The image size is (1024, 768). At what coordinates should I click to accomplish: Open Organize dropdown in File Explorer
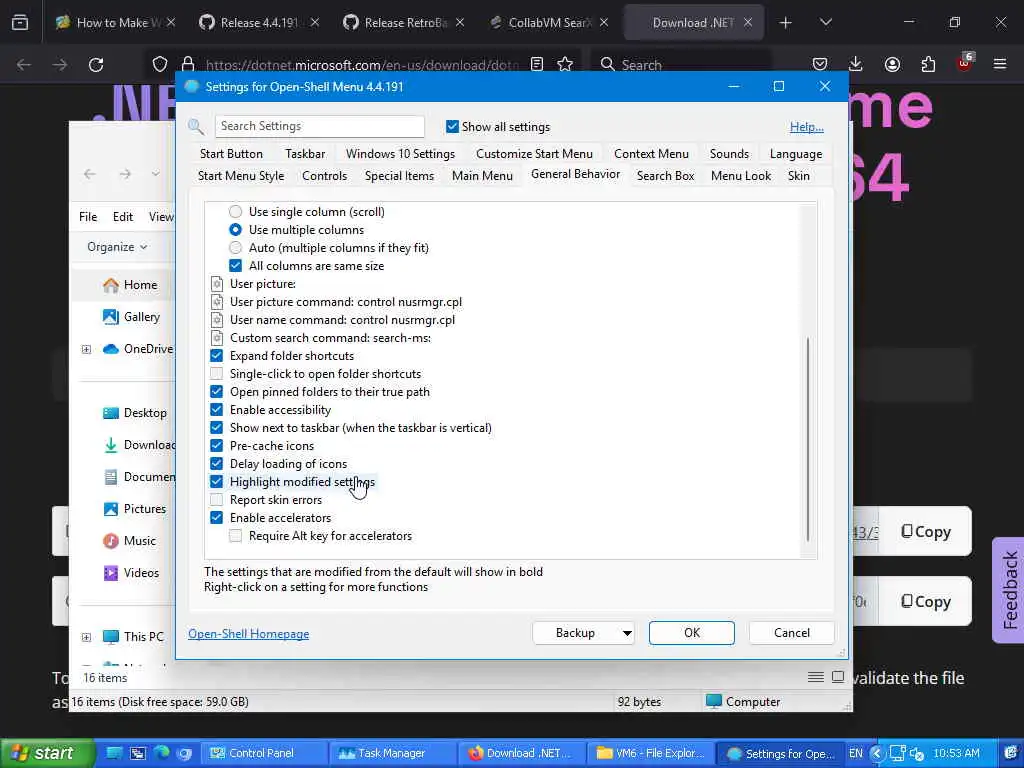click(x=118, y=247)
